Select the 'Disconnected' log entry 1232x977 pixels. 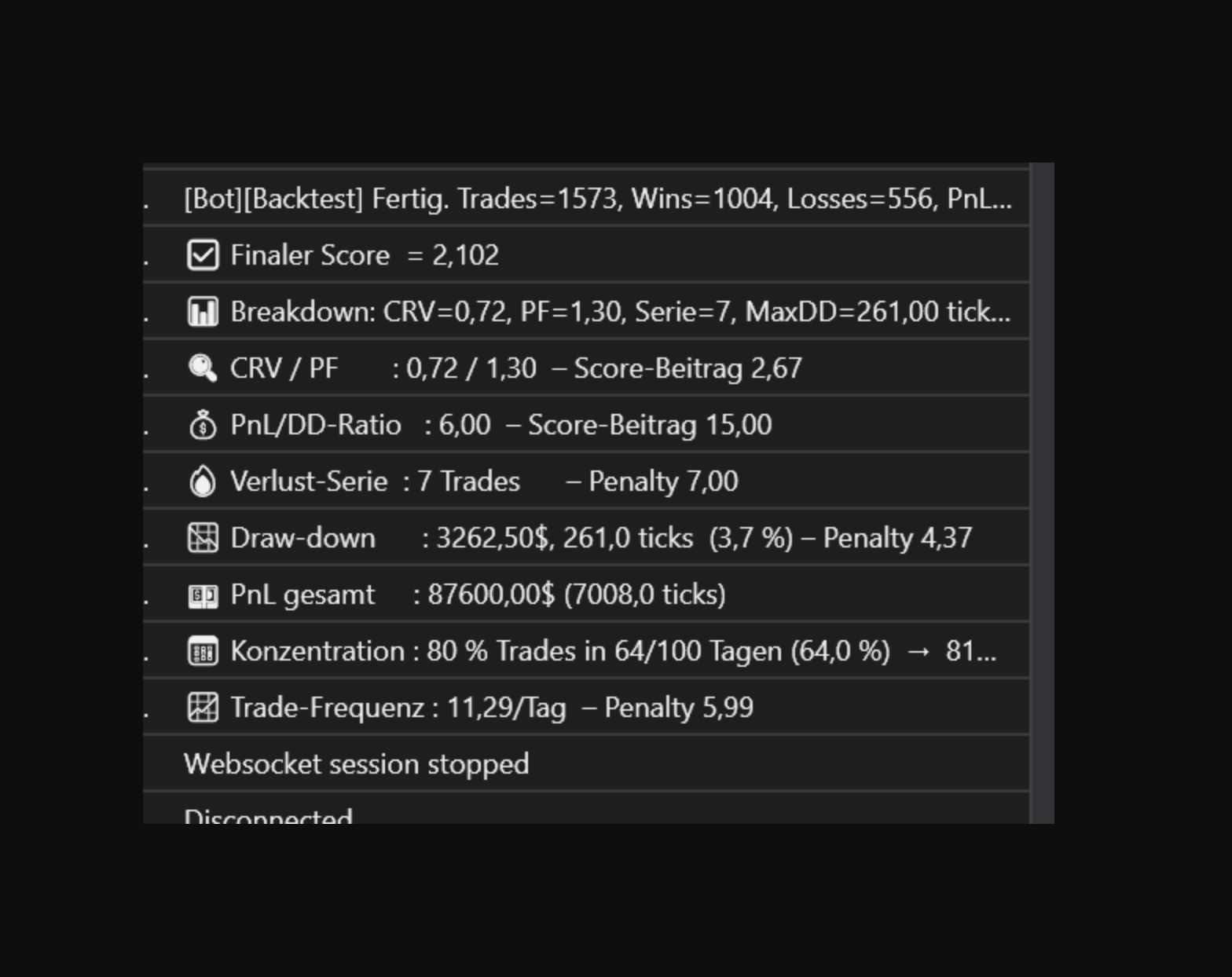pyautogui.click(x=268, y=815)
